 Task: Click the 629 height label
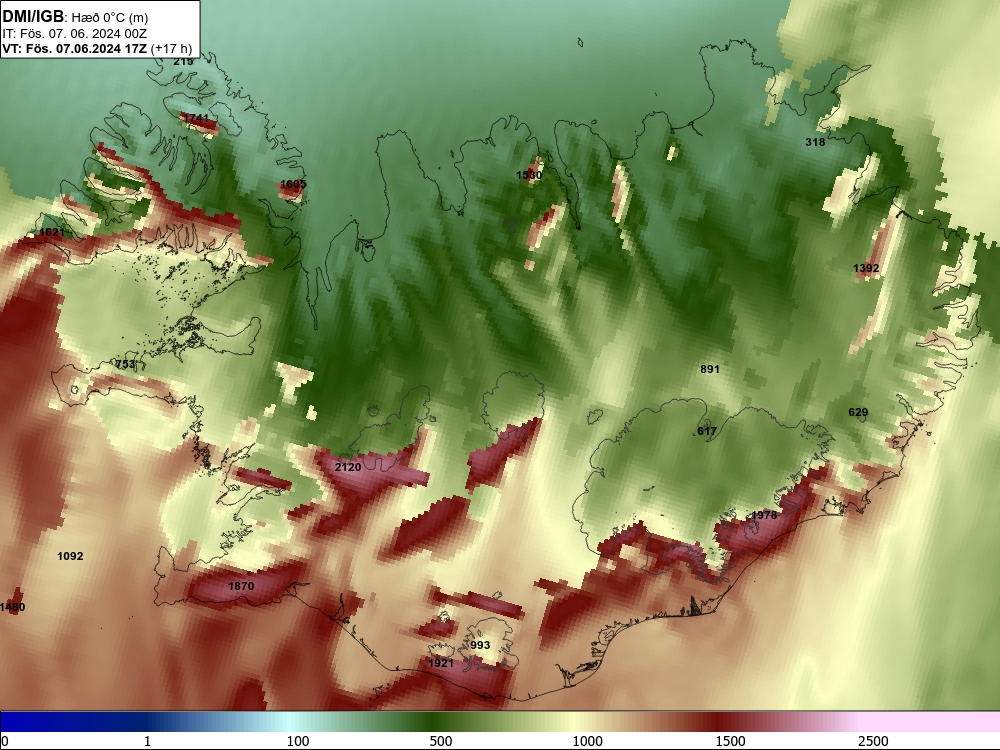click(x=858, y=413)
